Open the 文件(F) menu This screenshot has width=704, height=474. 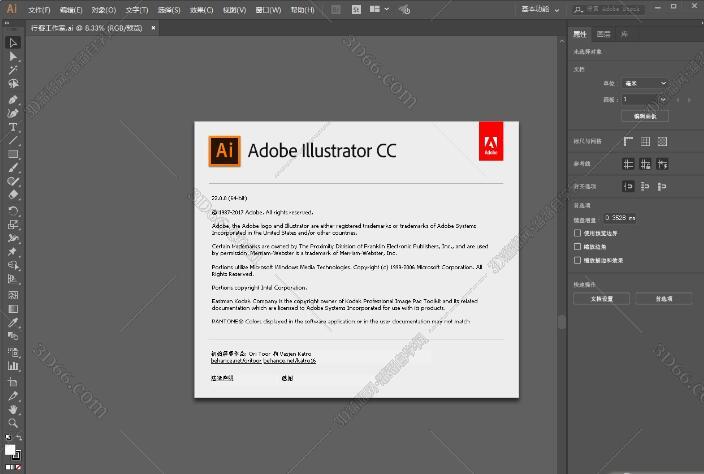pyautogui.click(x=39, y=9)
